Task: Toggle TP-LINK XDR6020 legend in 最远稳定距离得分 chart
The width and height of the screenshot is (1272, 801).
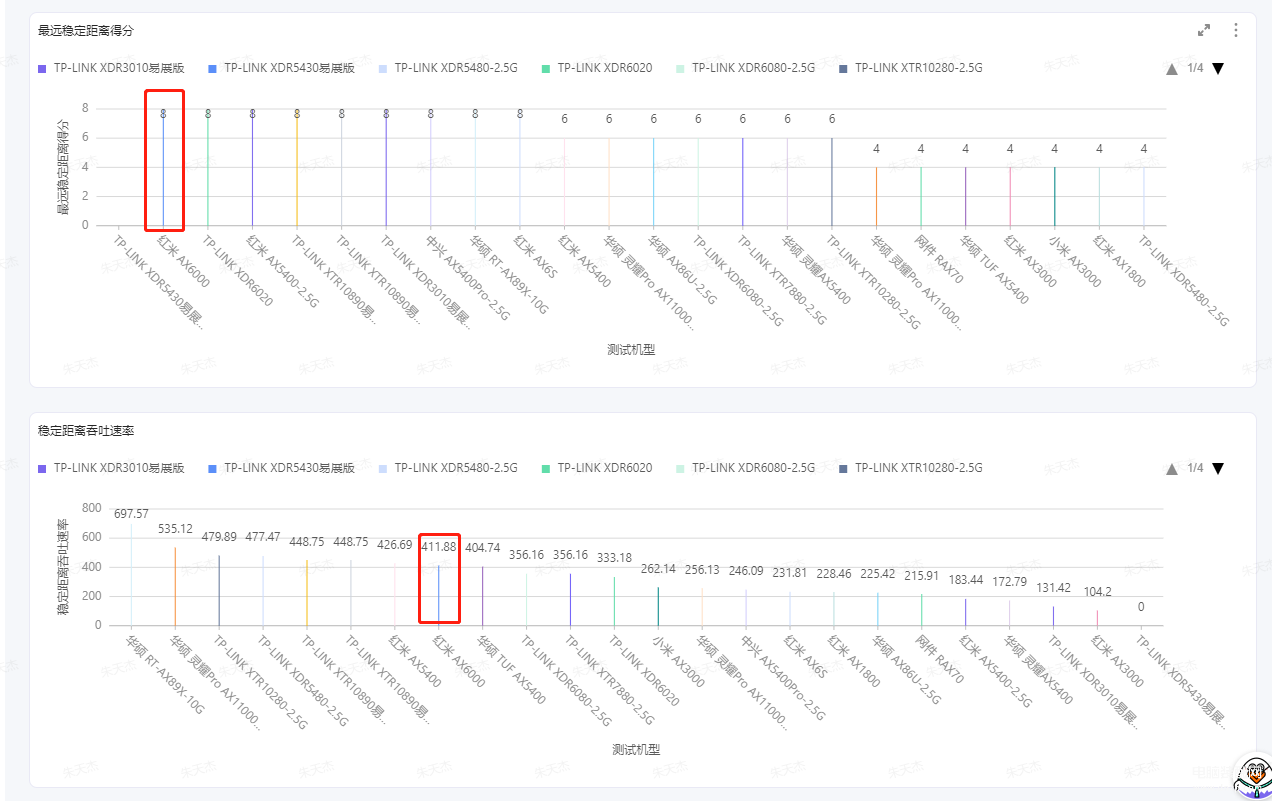Action: pyautogui.click(x=597, y=68)
